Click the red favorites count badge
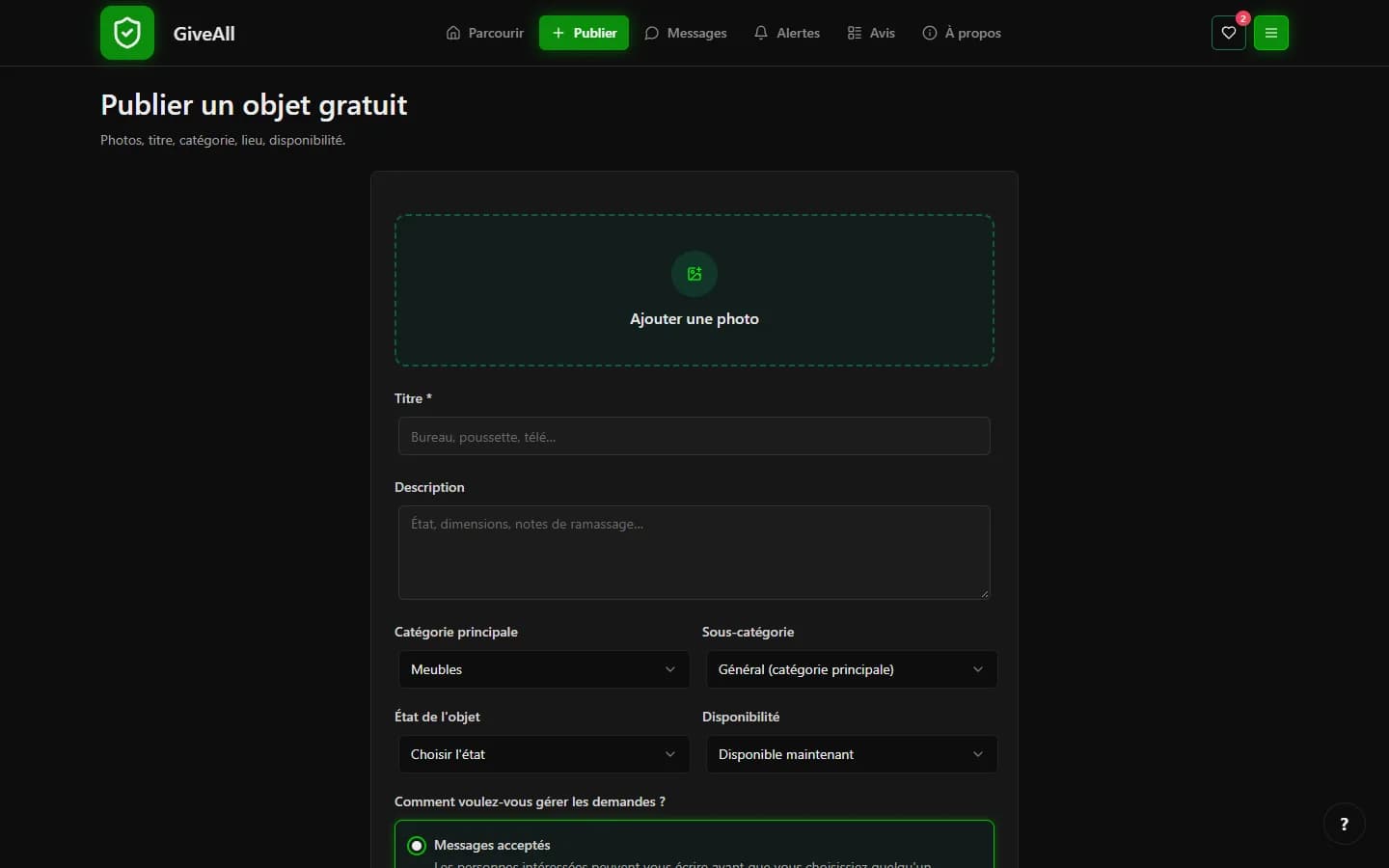1389x868 pixels. (1243, 18)
